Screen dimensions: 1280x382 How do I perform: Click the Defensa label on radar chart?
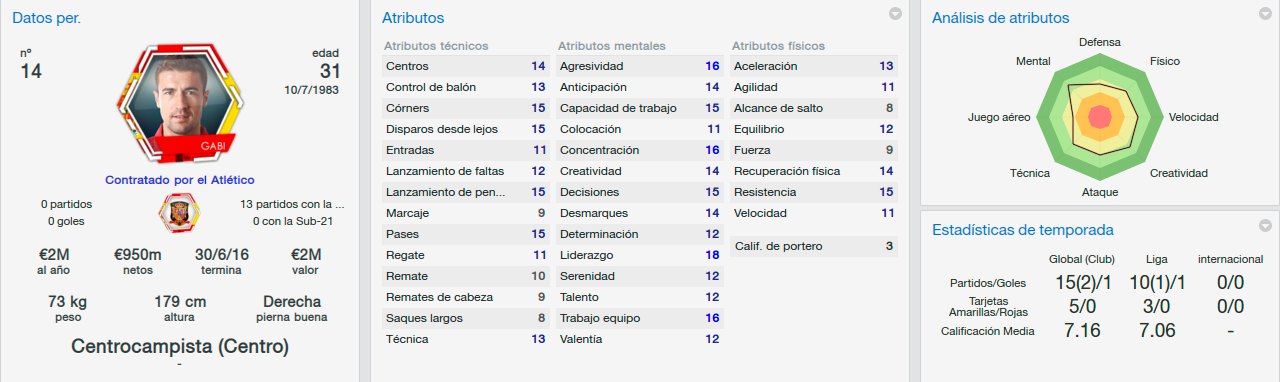pyautogui.click(x=1100, y=43)
